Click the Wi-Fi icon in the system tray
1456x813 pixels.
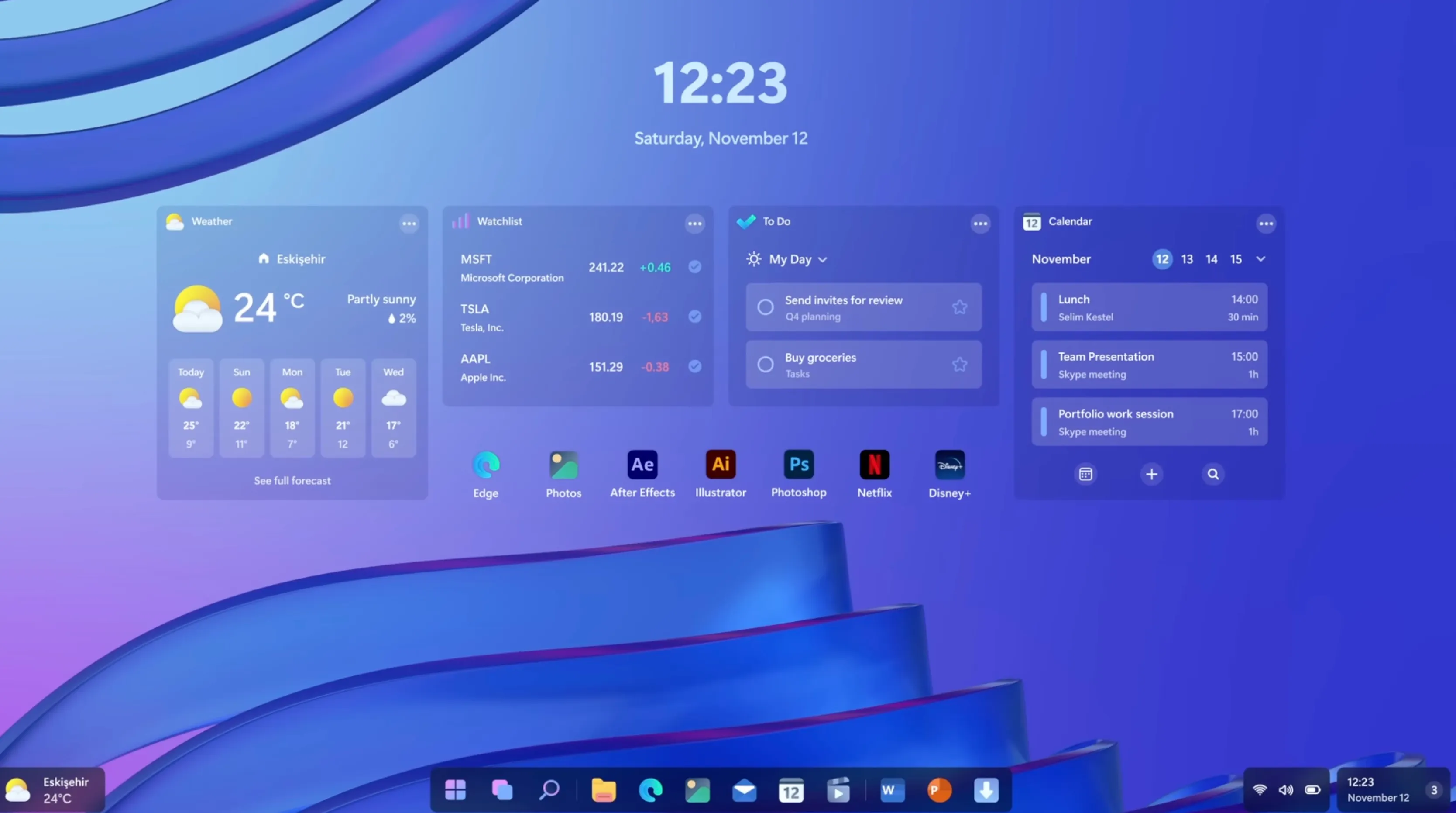[x=1259, y=790]
